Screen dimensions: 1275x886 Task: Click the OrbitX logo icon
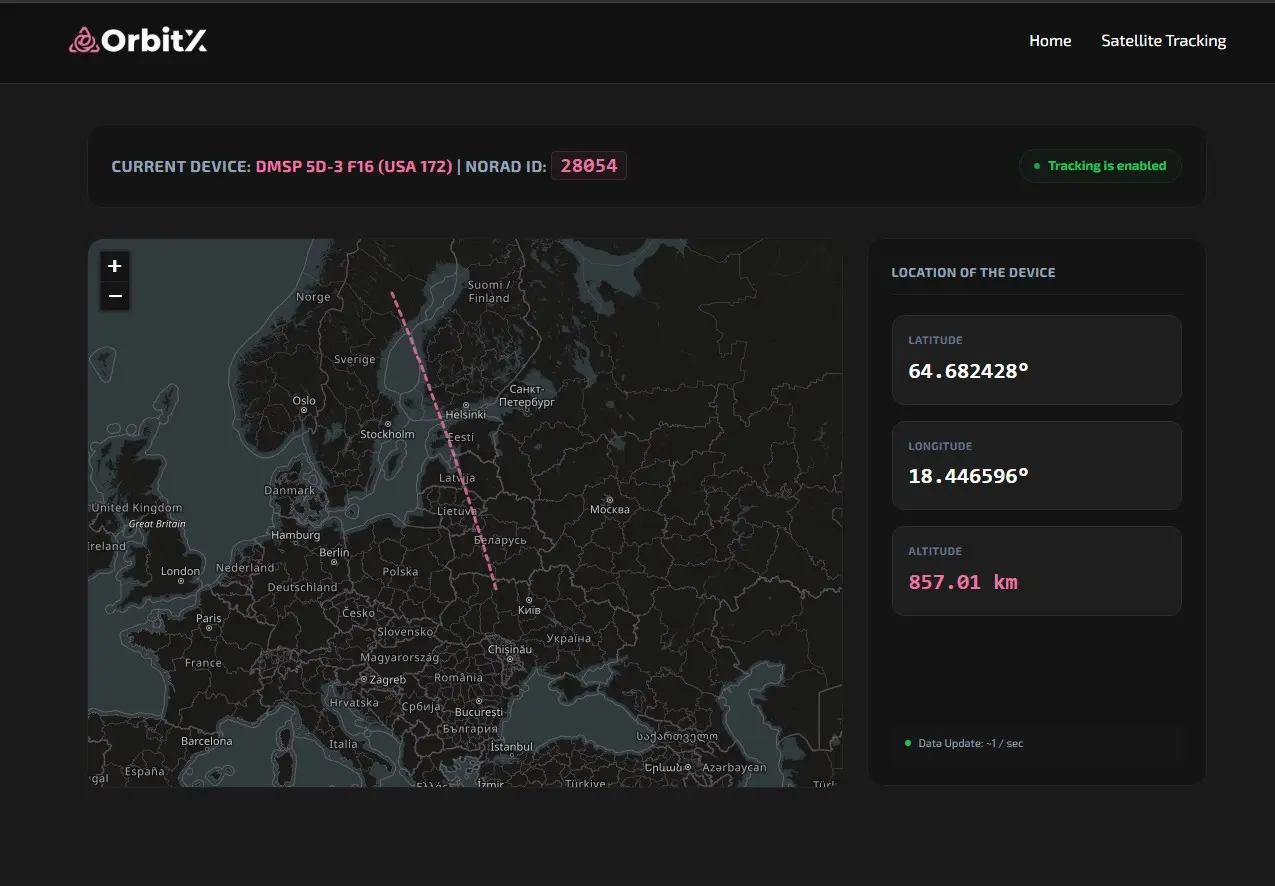pyautogui.click(x=83, y=40)
